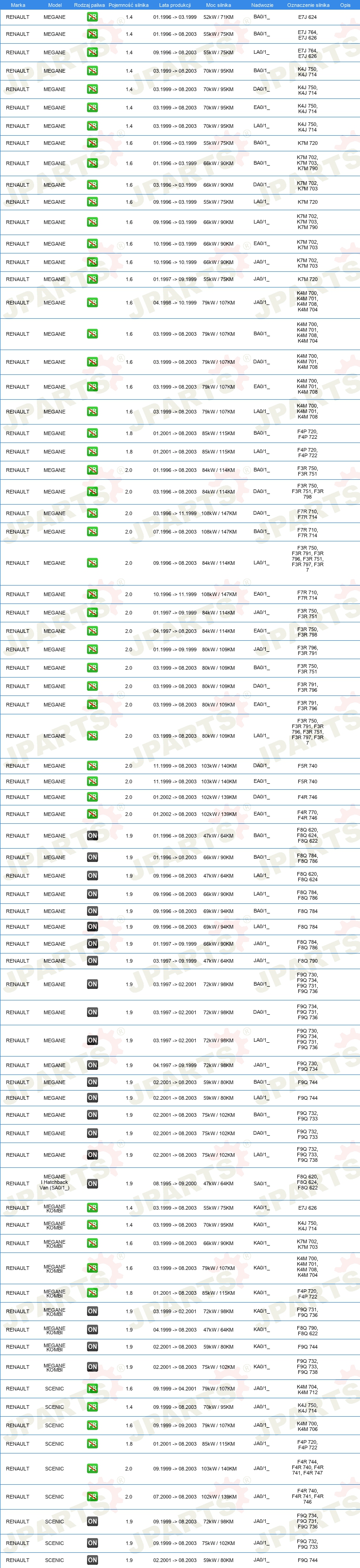Click the Oznaczenie silnika column header

pyautogui.click(x=308, y=5)
